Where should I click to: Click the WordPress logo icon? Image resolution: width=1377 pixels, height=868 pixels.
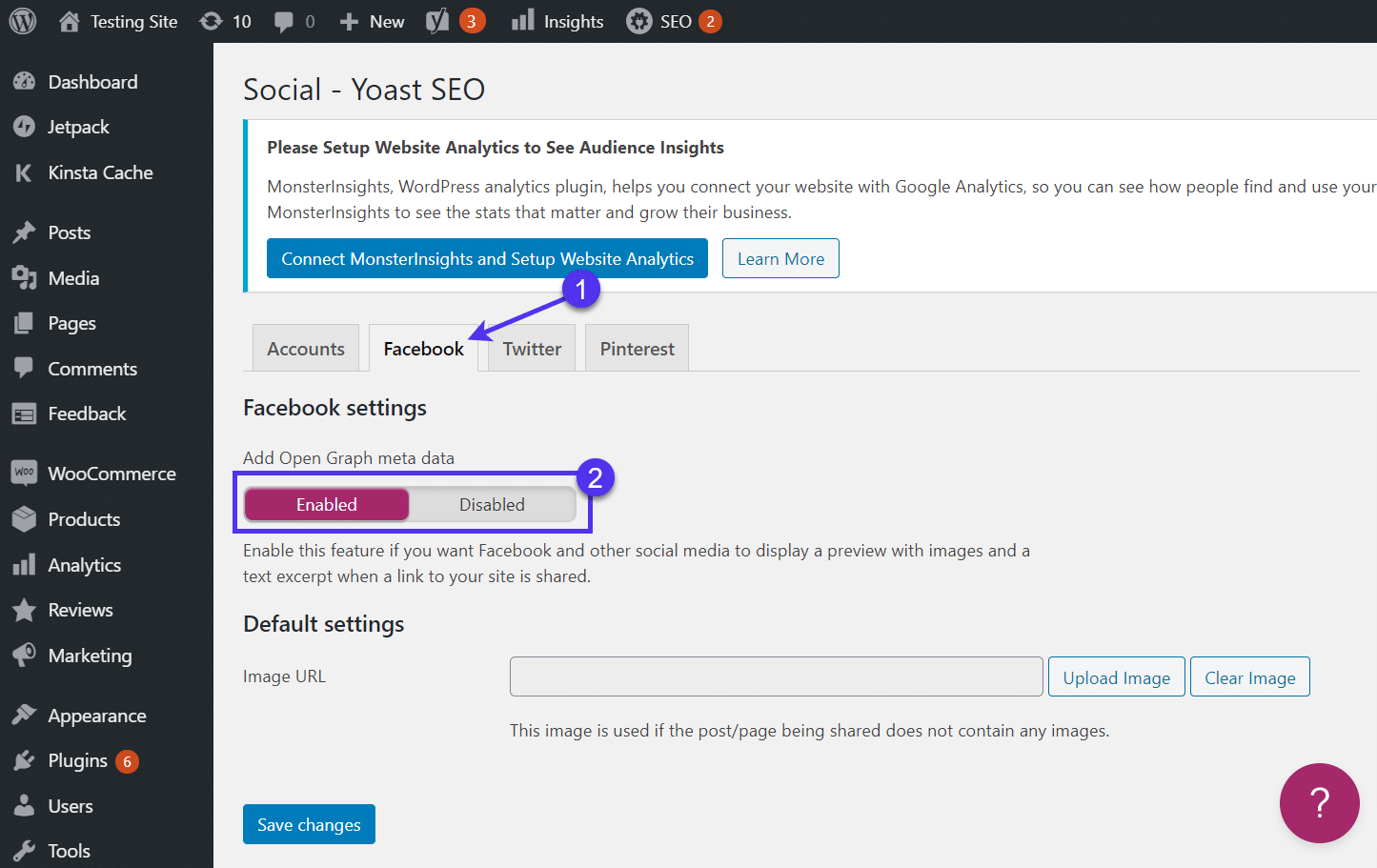coord(22,21)
